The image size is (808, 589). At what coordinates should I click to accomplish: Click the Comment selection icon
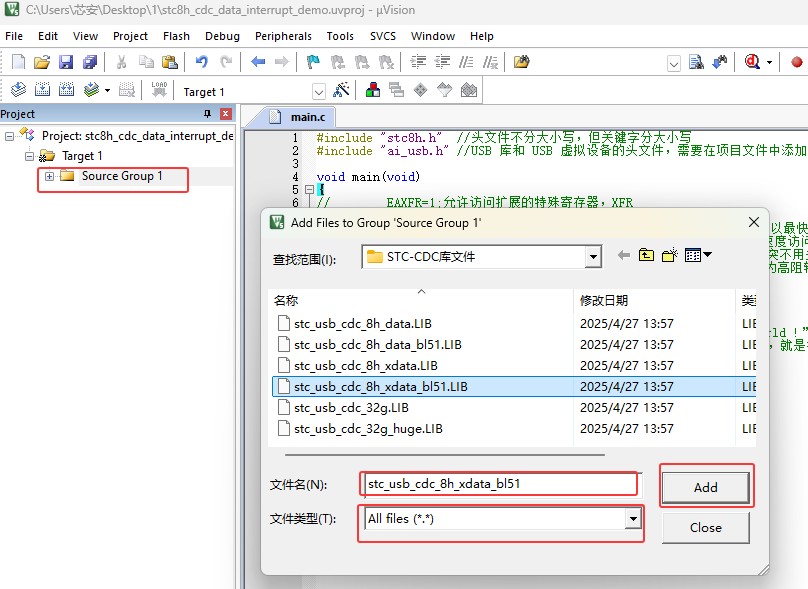[466, 62]
